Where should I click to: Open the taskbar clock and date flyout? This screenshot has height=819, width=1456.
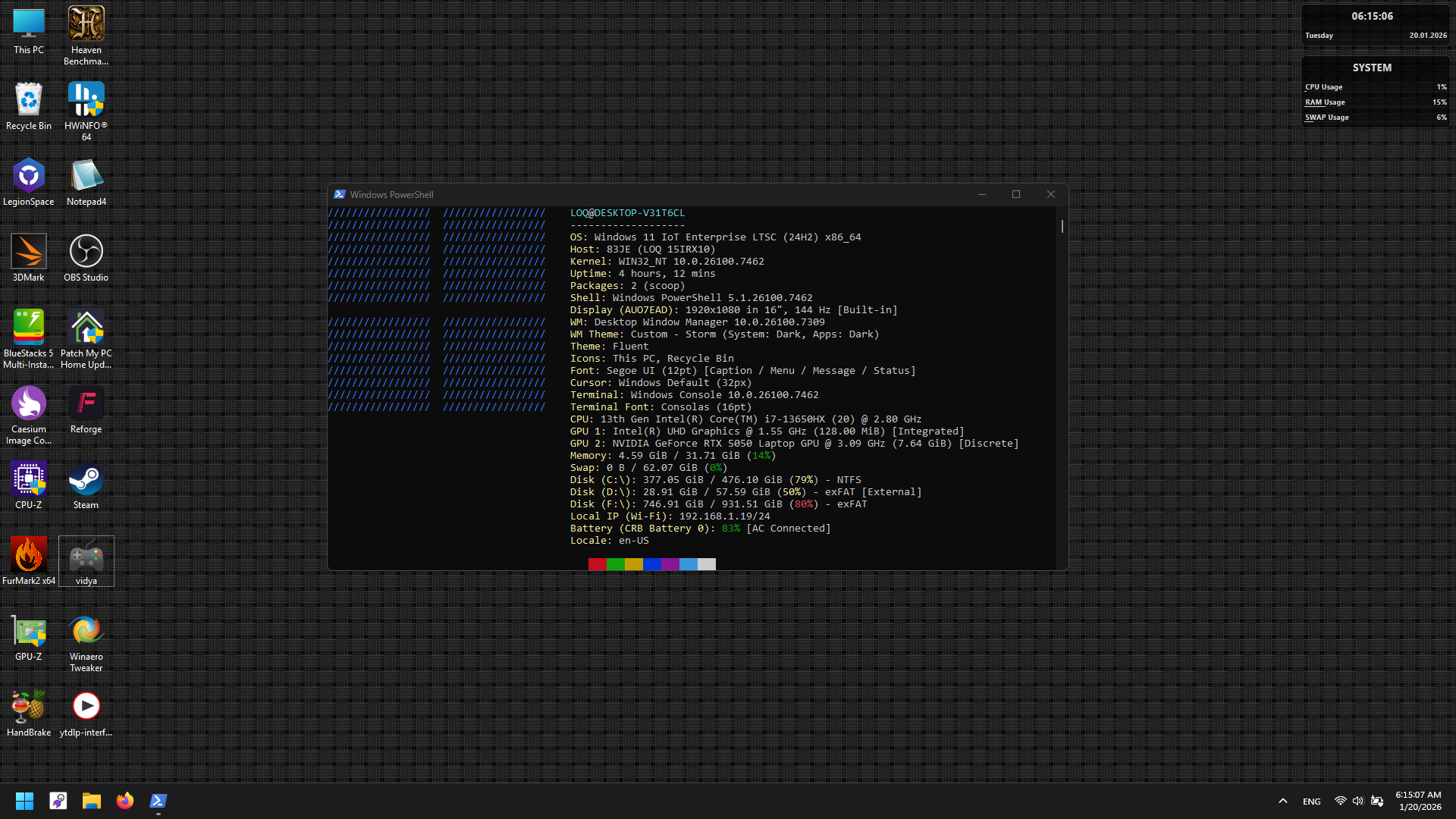point(1419,801)
